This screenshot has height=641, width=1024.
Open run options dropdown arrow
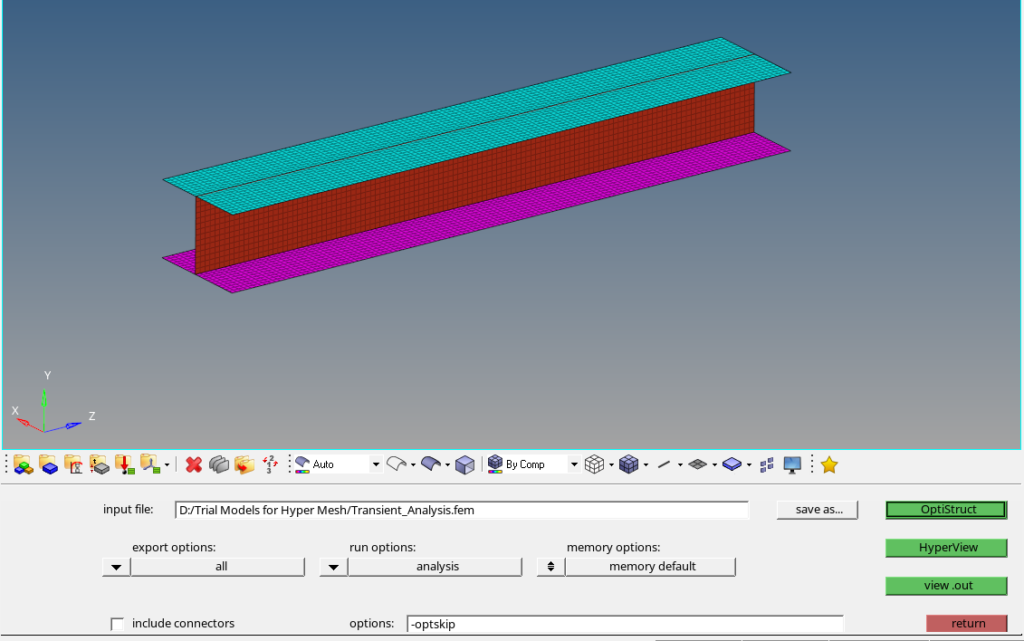(334, 567)
